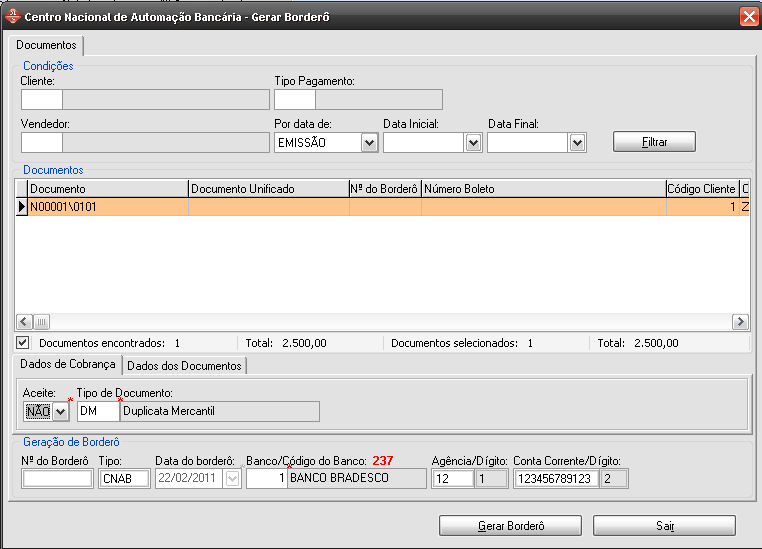Click the Cliente name display field
The width and height of the screenshot is (762, 549).
point(166,100)
